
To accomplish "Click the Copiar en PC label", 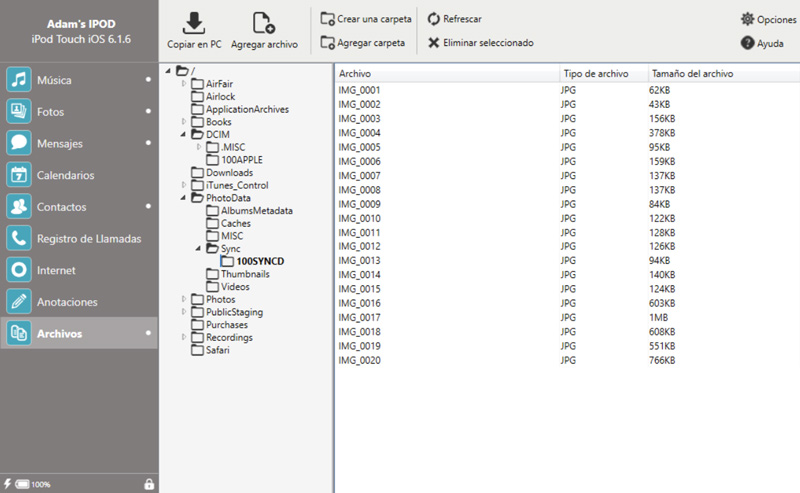I will [x=194, y=44].
